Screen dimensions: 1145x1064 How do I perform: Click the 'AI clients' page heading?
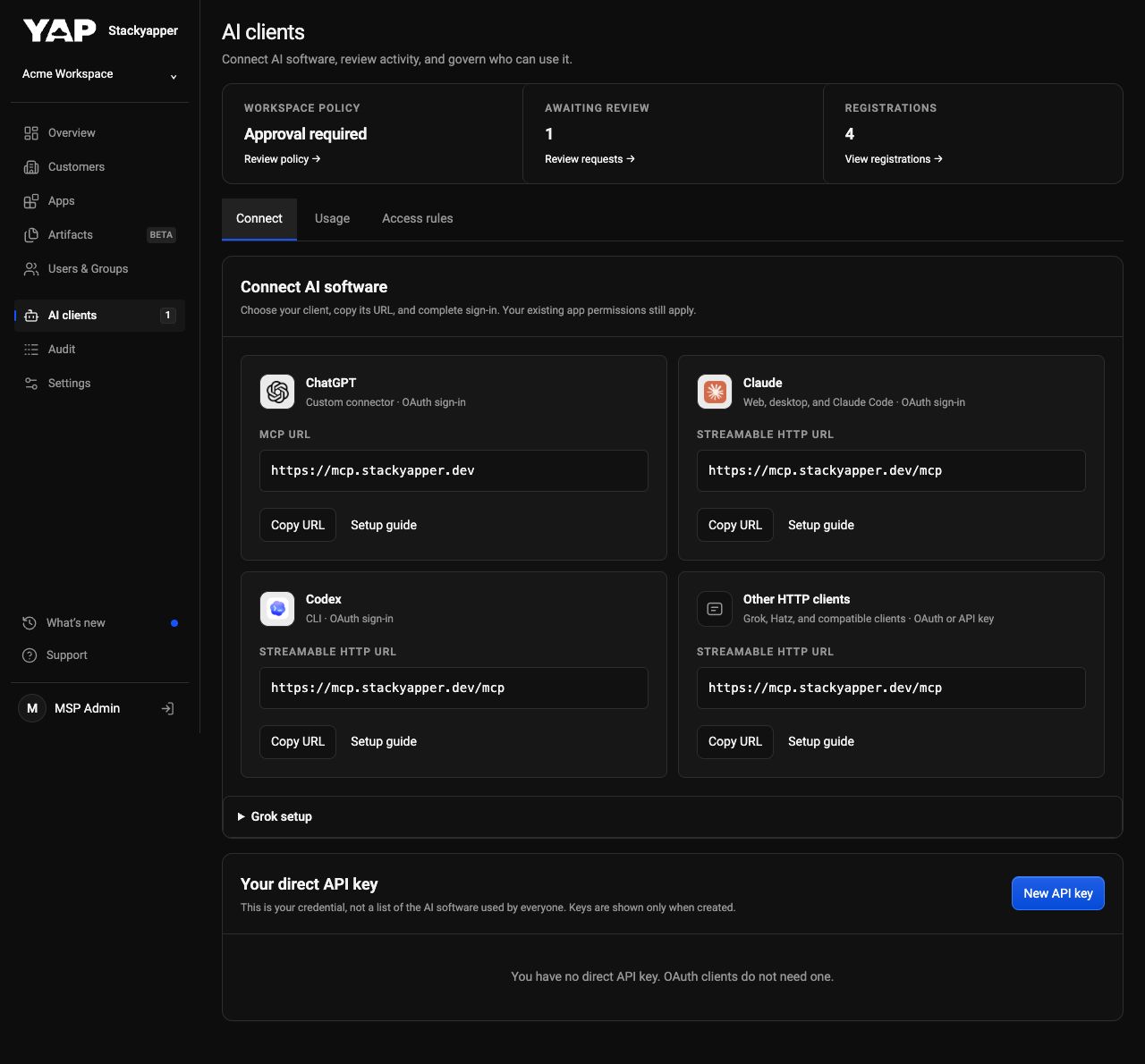click(x=263, y=32)
